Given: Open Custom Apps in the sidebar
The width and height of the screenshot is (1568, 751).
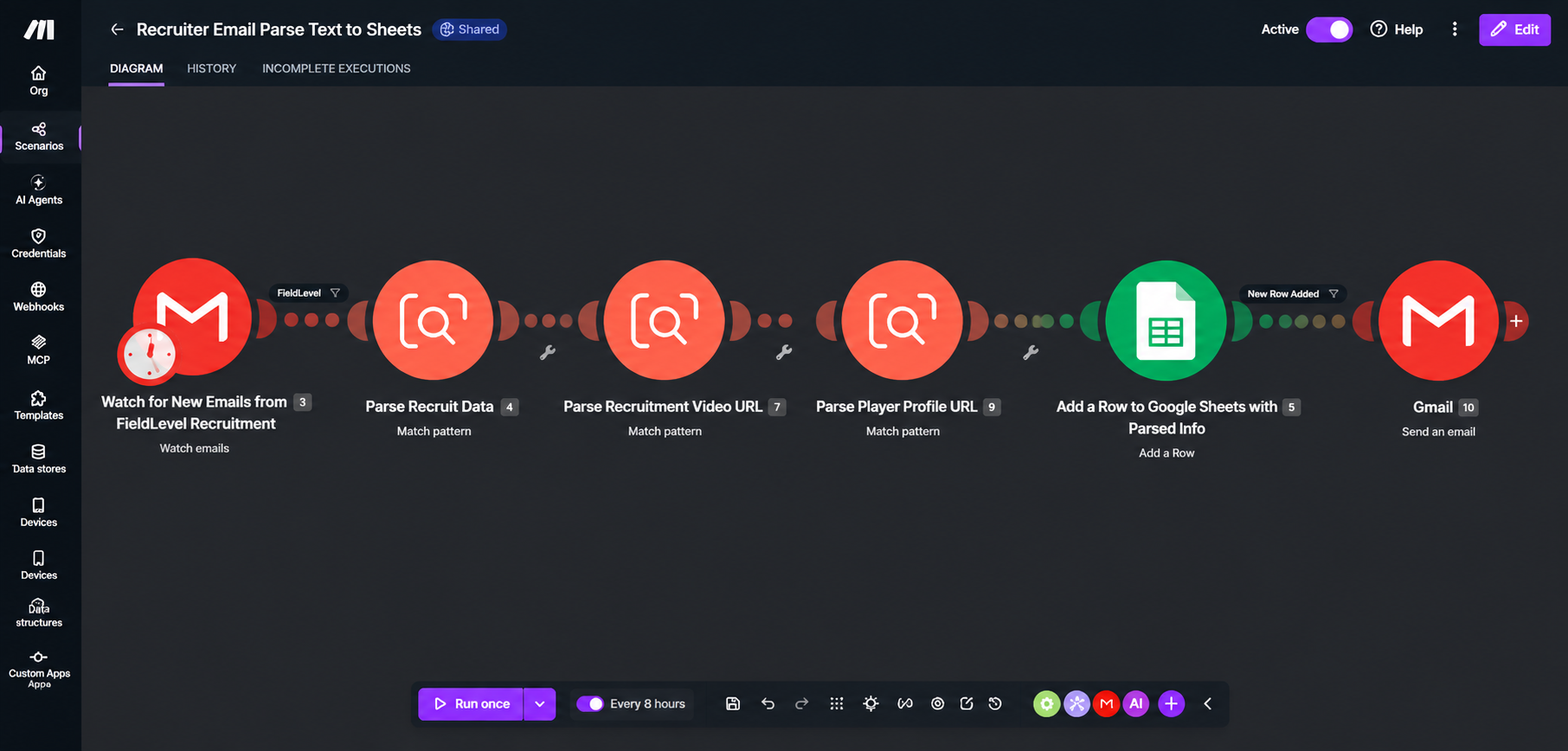Looking at the screenshot, I should pos(39,671).
